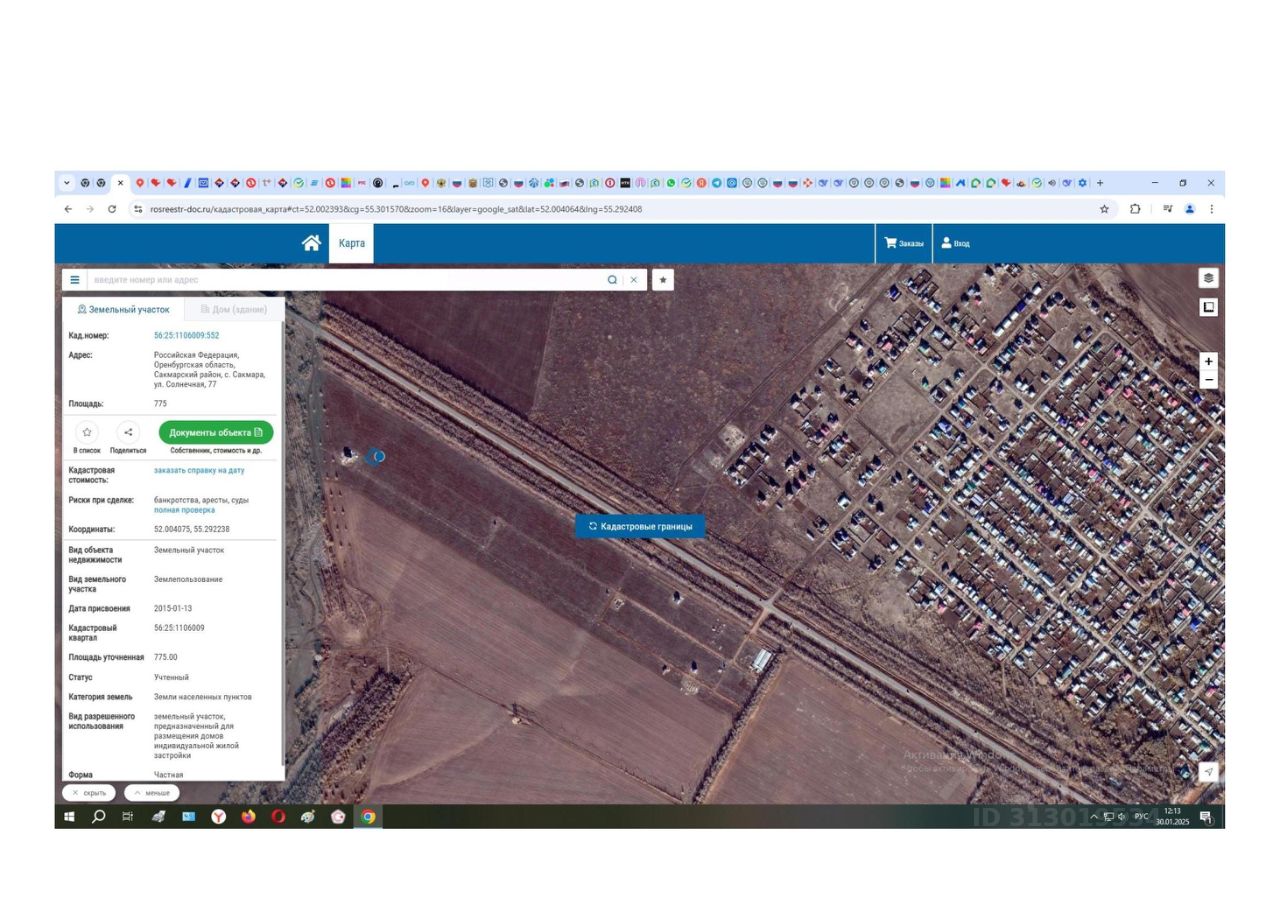Open полная проверка link
1280x905 pixels.
184,510
